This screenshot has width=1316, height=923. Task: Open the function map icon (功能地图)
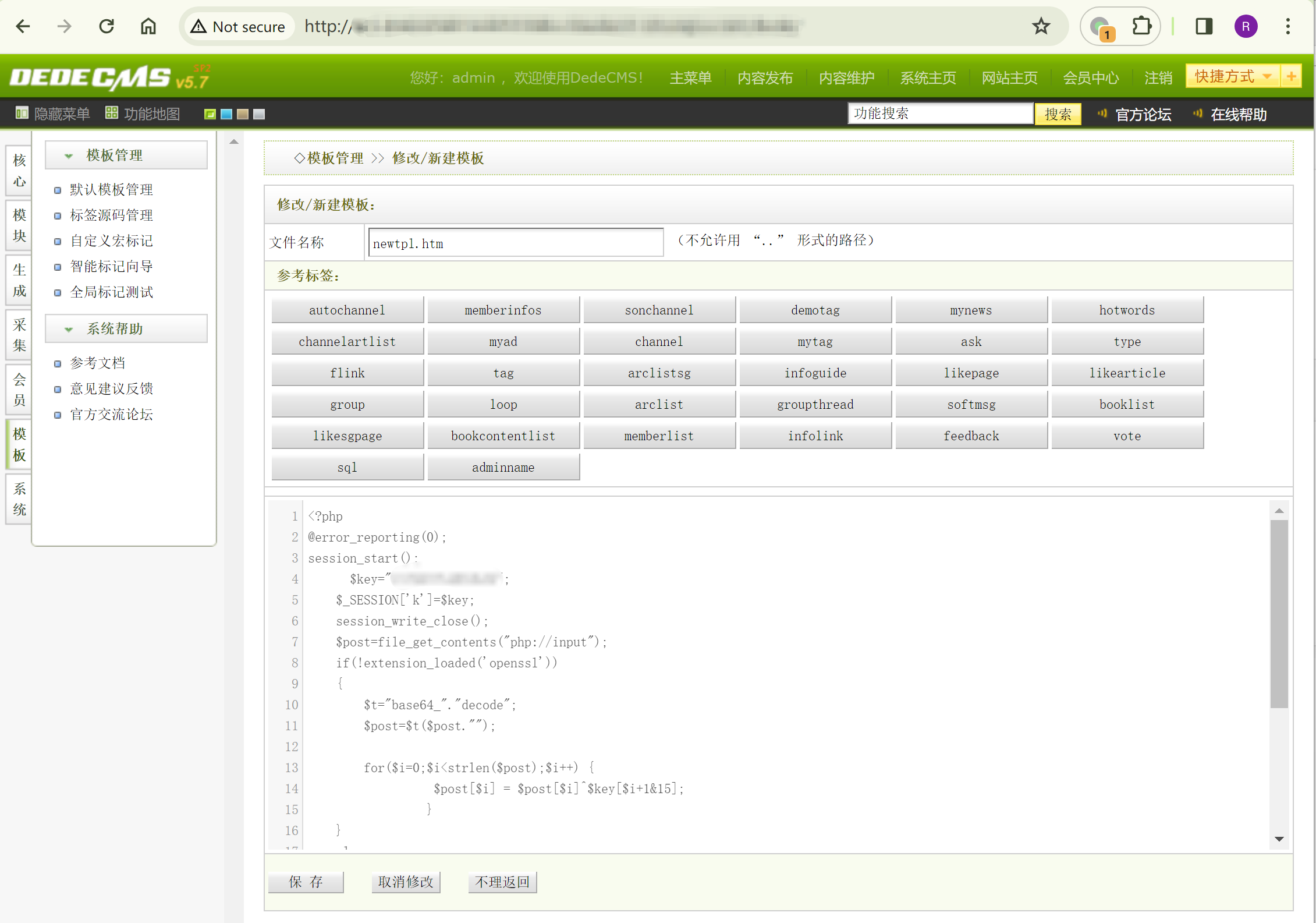coord(111,113)
